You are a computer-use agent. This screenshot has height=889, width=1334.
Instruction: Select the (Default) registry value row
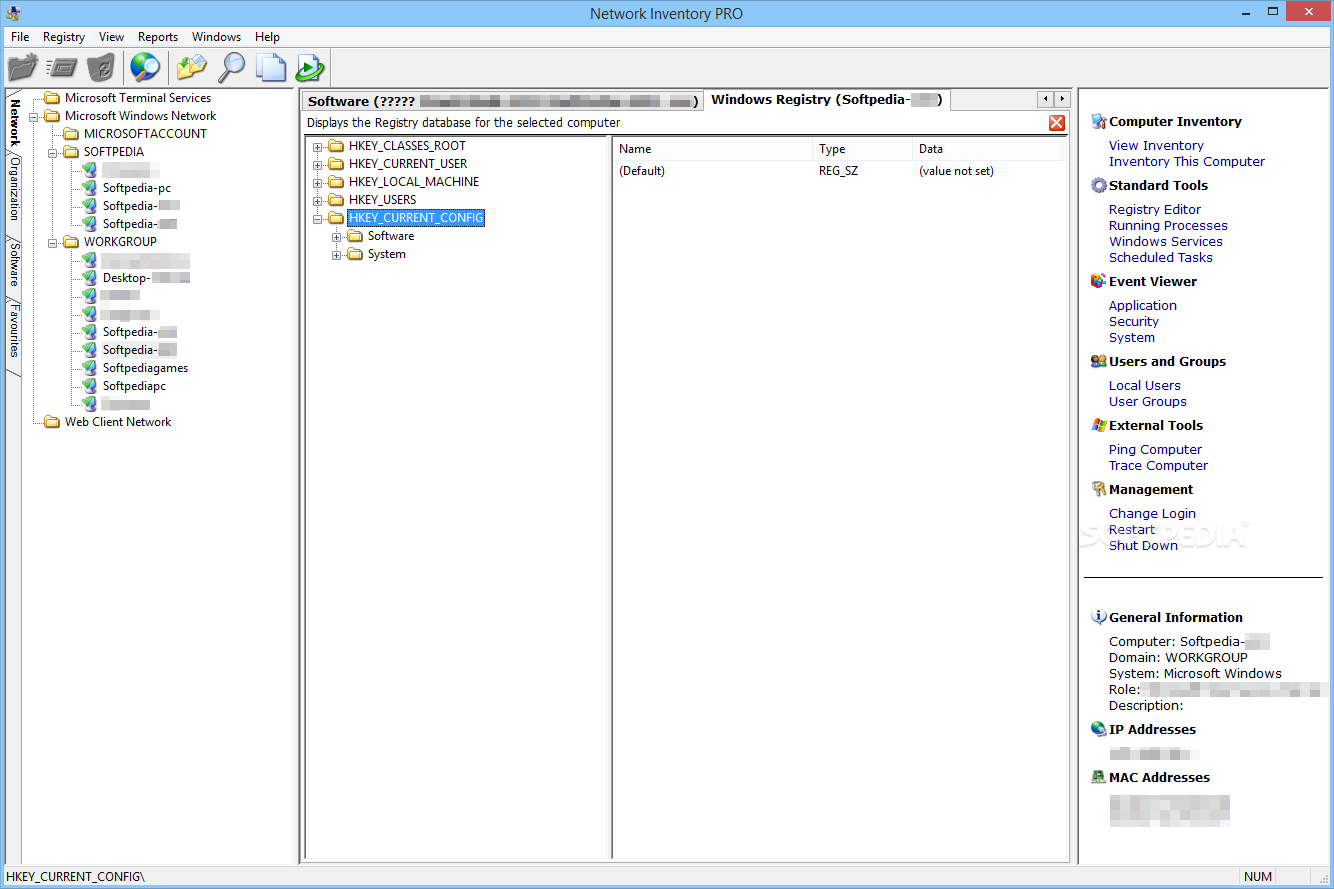(x=840, y=171)
